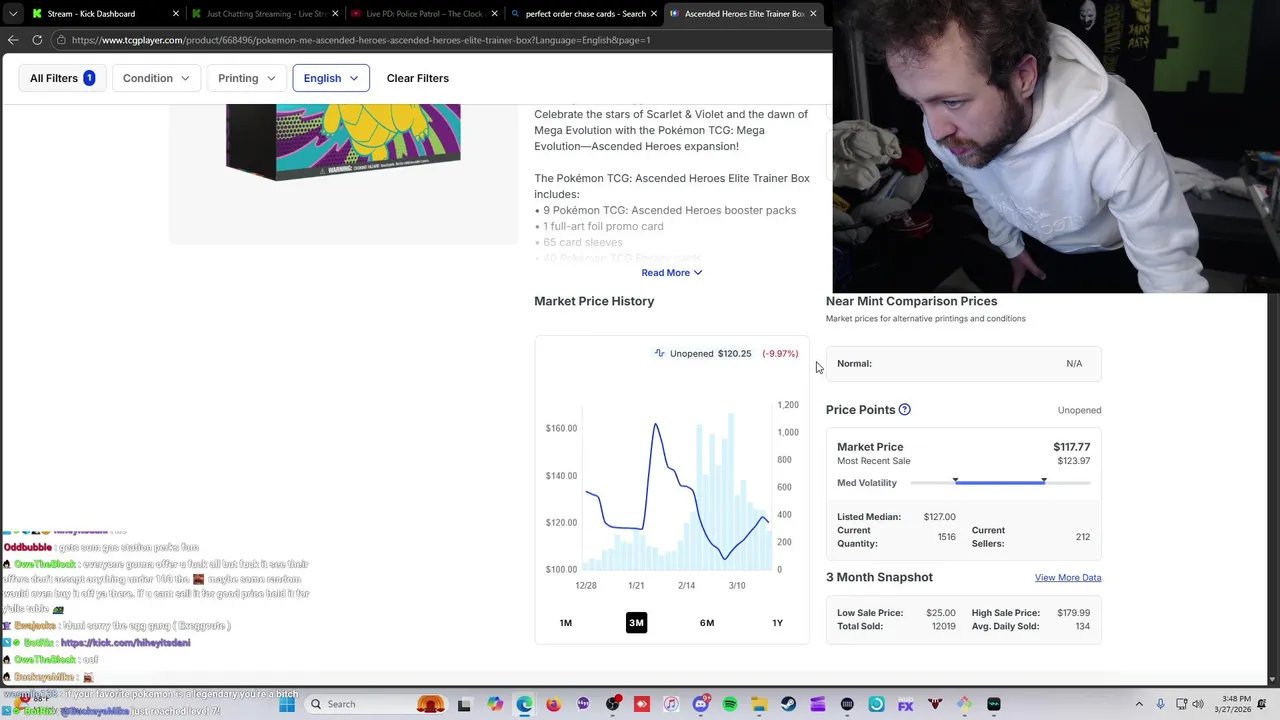
Task: Open Steam from taskbar
Action: click(x=789, y=704)
